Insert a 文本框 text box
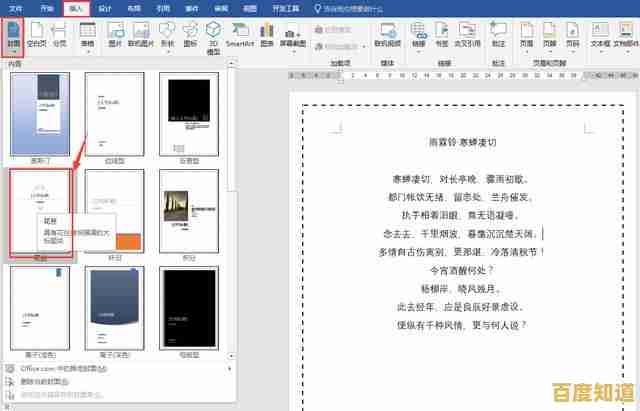 600,36
